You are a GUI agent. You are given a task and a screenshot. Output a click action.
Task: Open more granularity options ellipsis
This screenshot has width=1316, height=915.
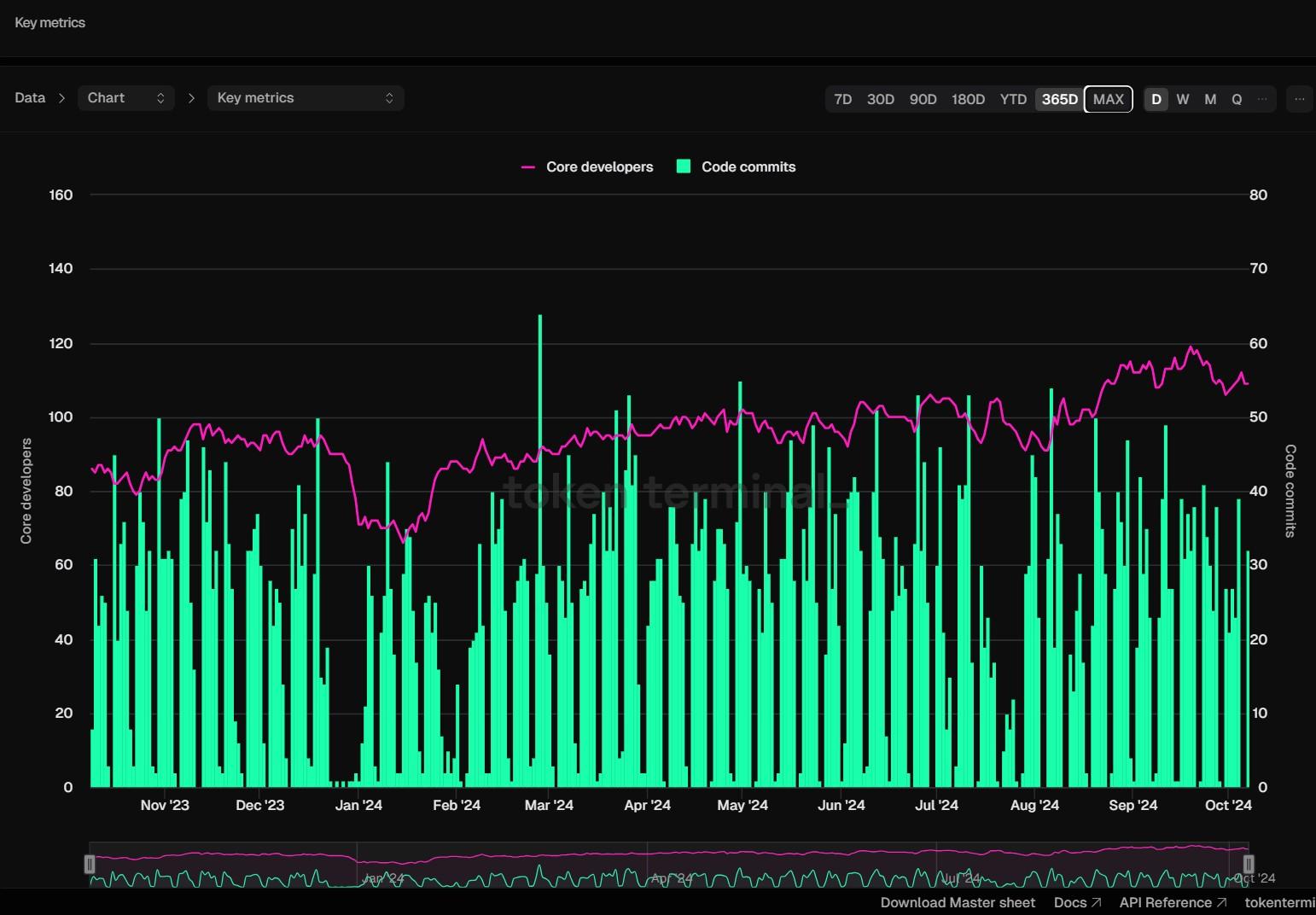(1262, 99)
